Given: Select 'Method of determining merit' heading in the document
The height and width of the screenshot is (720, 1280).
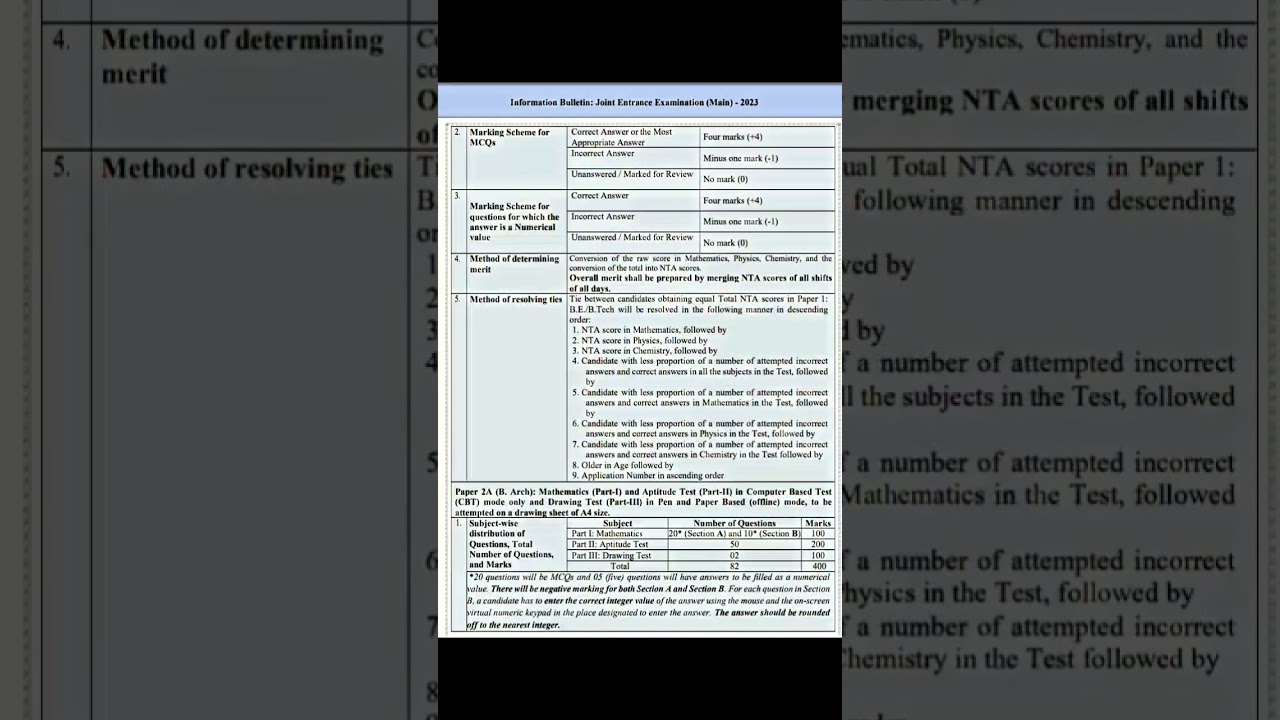Looking at the screenshot, I should [x=514, y=264].
